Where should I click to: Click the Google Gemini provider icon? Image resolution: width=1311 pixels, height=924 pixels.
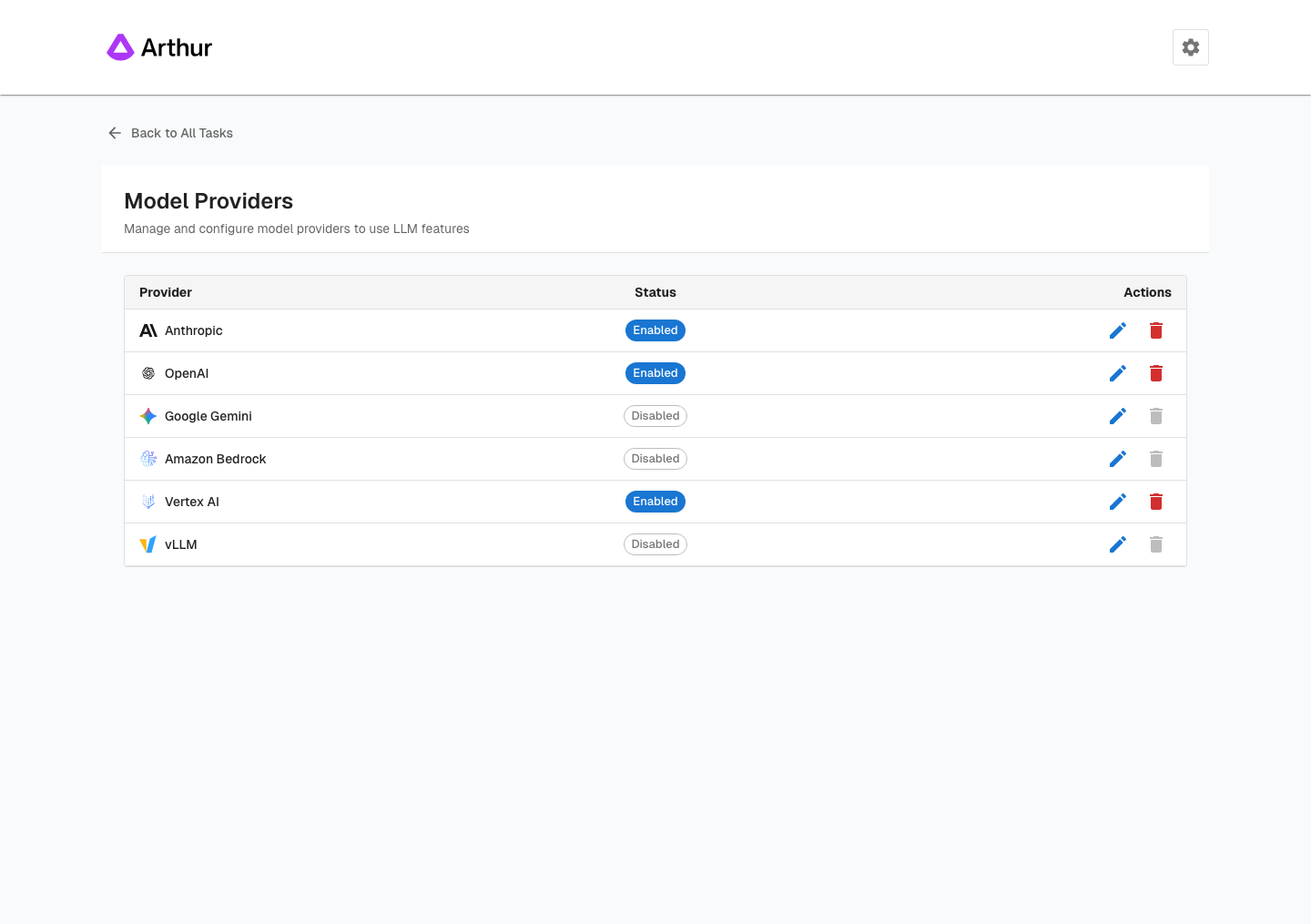[x=147, y=416]
